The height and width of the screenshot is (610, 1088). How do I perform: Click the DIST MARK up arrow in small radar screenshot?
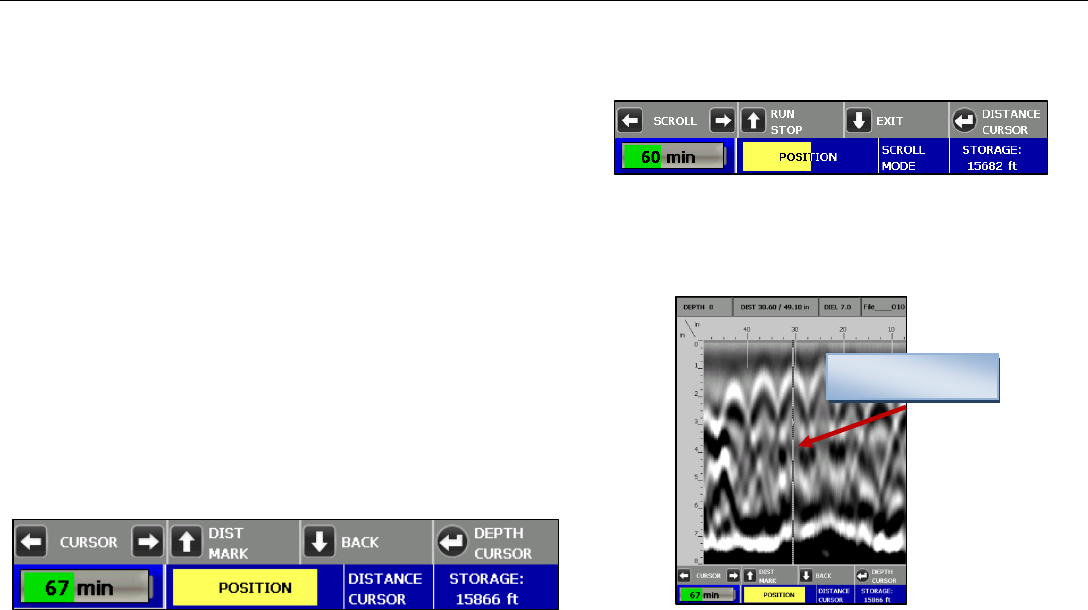pos(749,575)
